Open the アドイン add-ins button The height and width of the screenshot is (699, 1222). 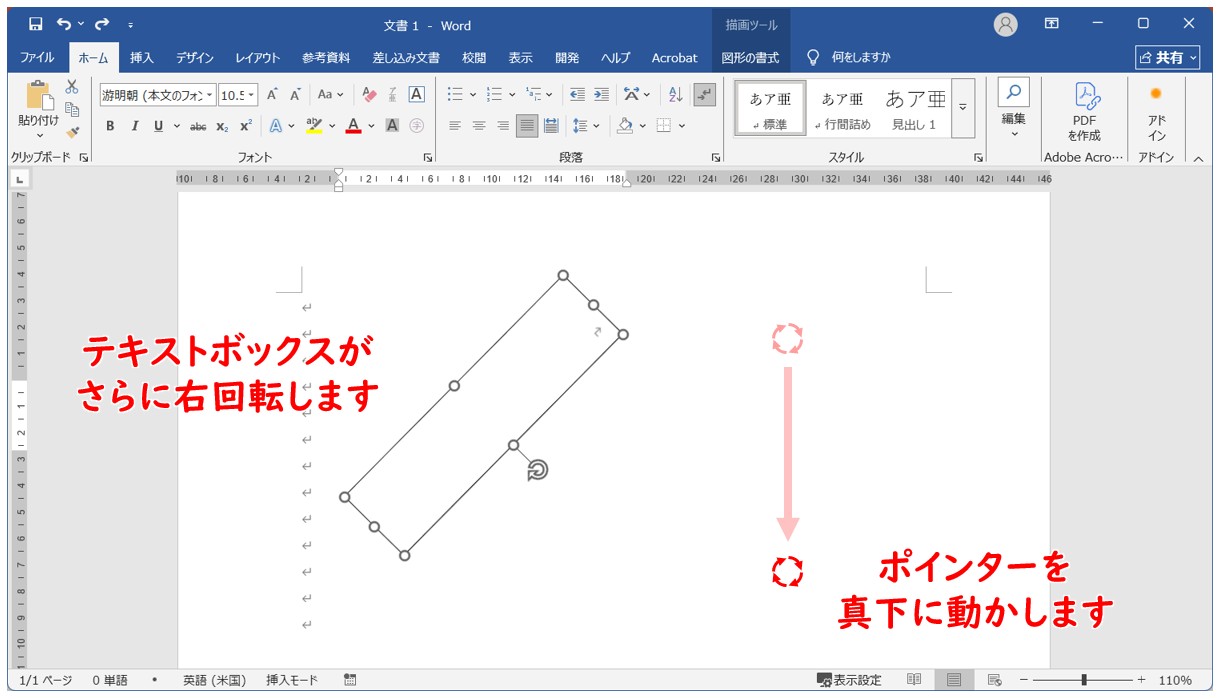tap(1156, 111)
